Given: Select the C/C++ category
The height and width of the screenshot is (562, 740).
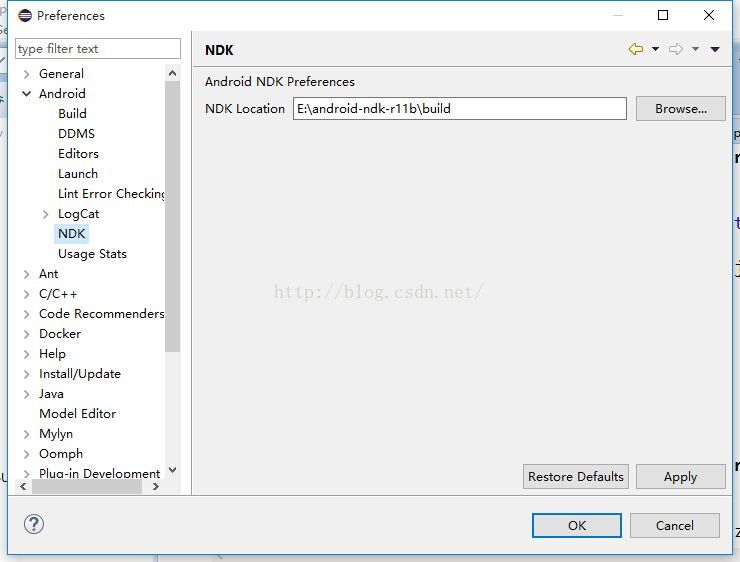Looking at the screenshot, I should (58, 294).
